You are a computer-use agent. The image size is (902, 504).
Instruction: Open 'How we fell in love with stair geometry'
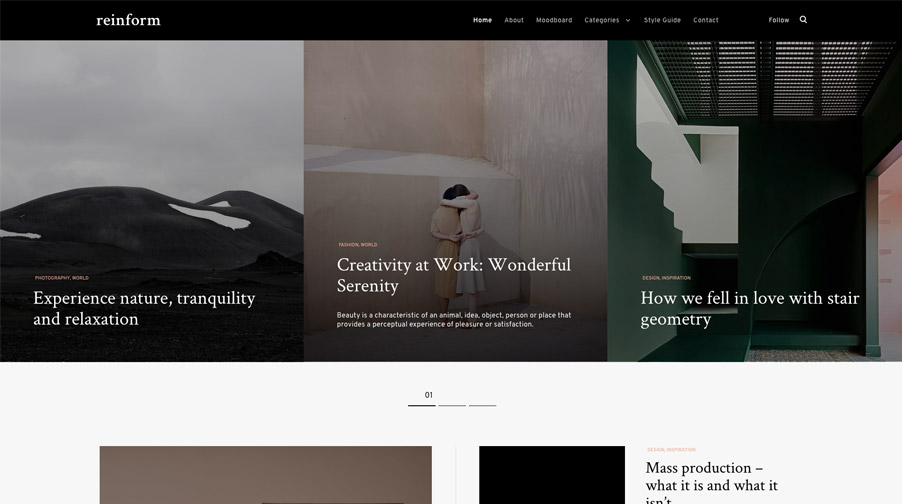coord(750,308)
